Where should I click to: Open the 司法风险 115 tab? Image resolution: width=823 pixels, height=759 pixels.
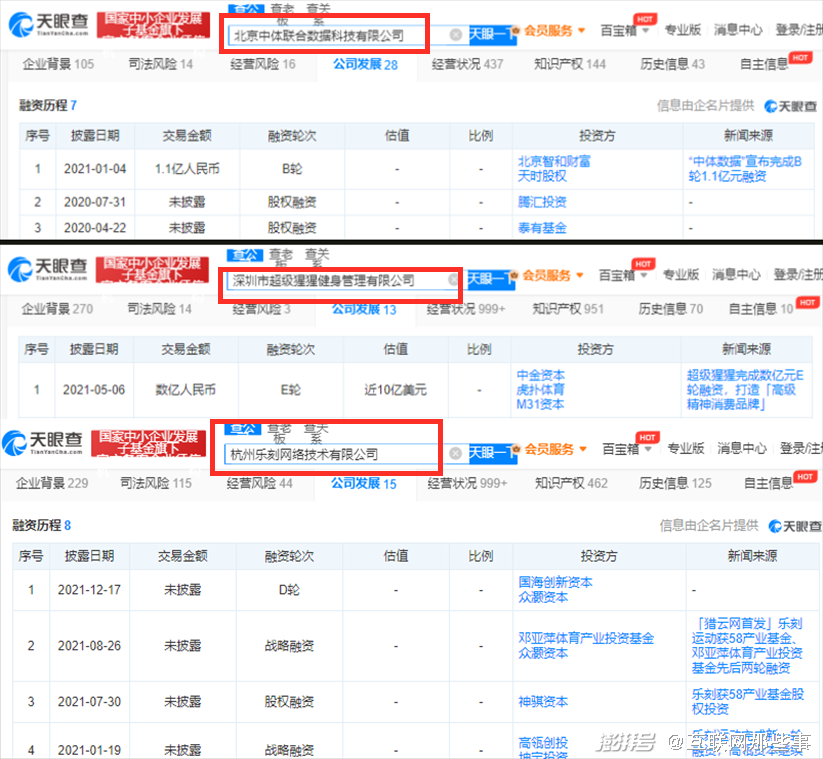(156, 483)
